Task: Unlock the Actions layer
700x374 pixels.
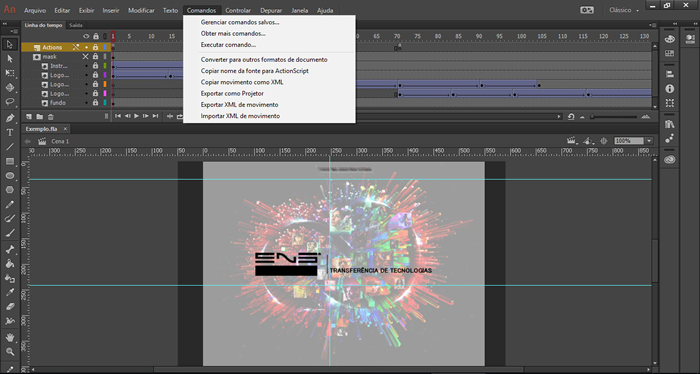Action: [95, 47]
